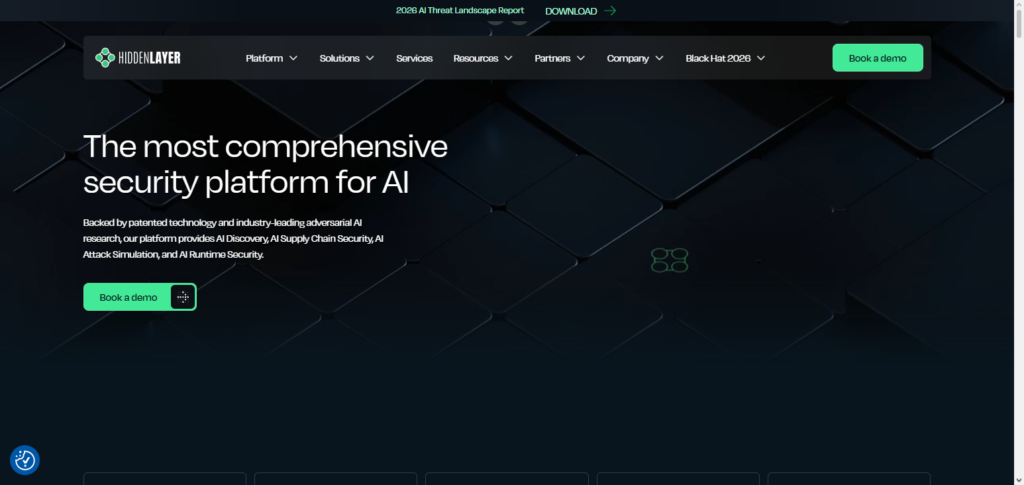Click the arrow icon inside hero Book a demo

(183, 297)
